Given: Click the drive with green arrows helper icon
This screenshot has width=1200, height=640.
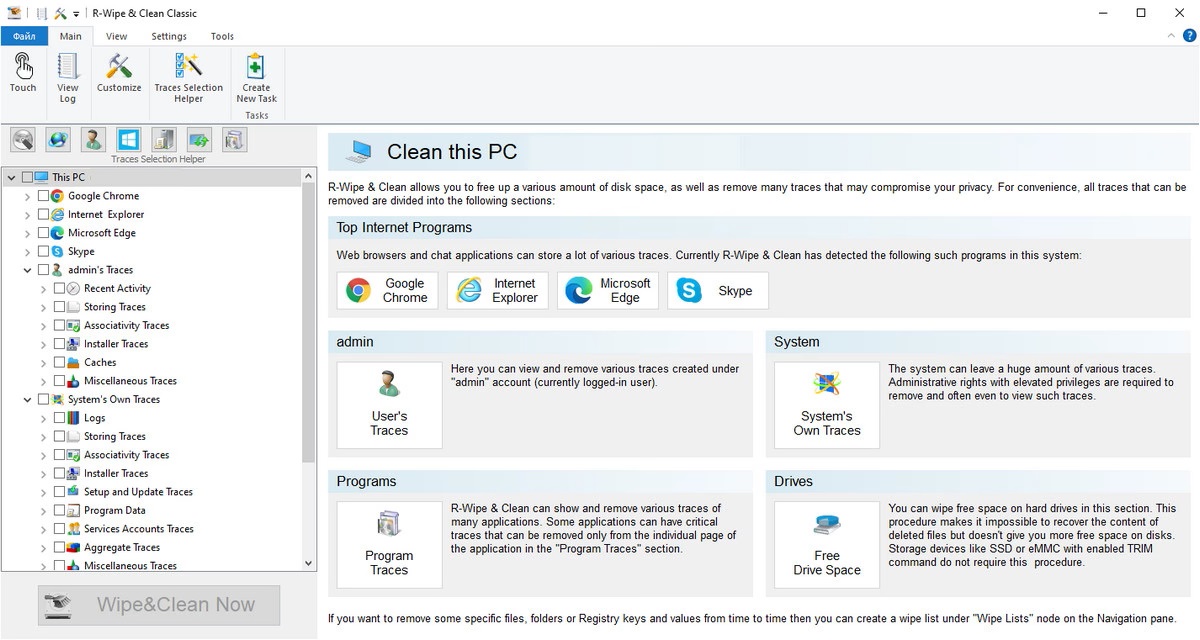Looking at the screenshot, I should click(199, 139).
